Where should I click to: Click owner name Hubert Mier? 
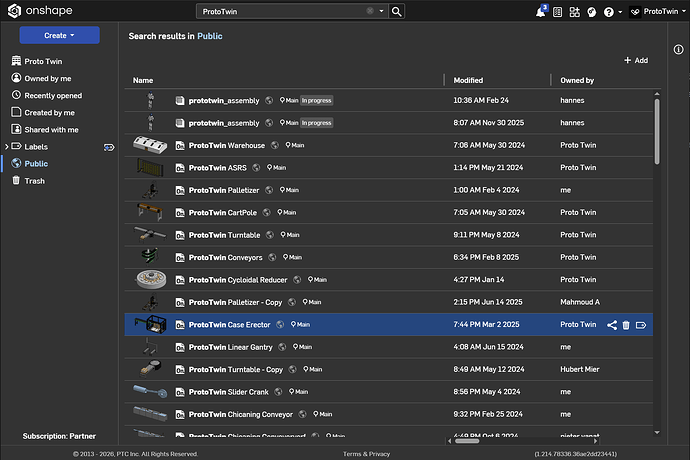point(580,369)
